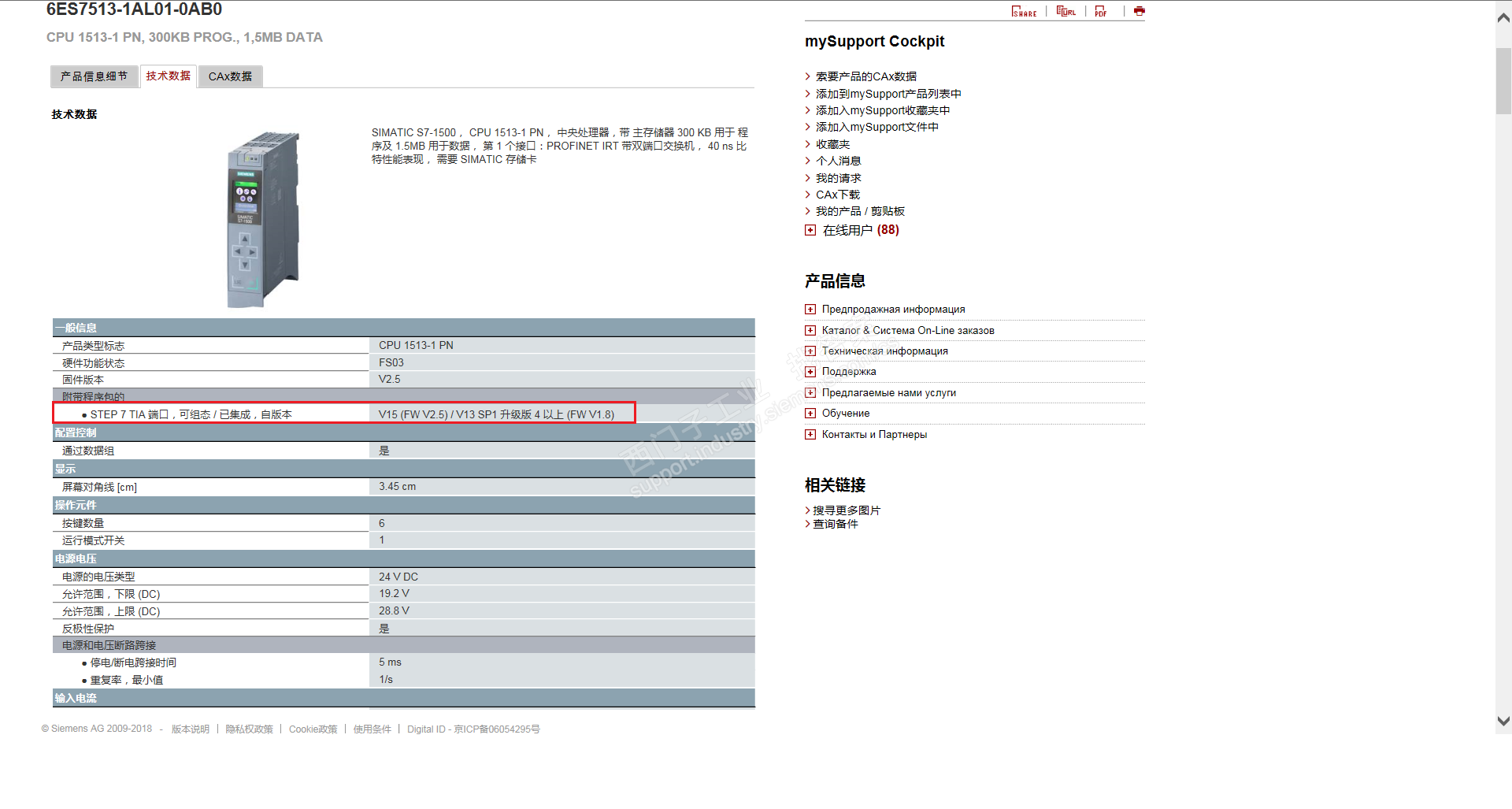Viewport: 1512px width, 809px height.
Task: Expand Каталог & Система On-Line заказов
Action: 810,331
